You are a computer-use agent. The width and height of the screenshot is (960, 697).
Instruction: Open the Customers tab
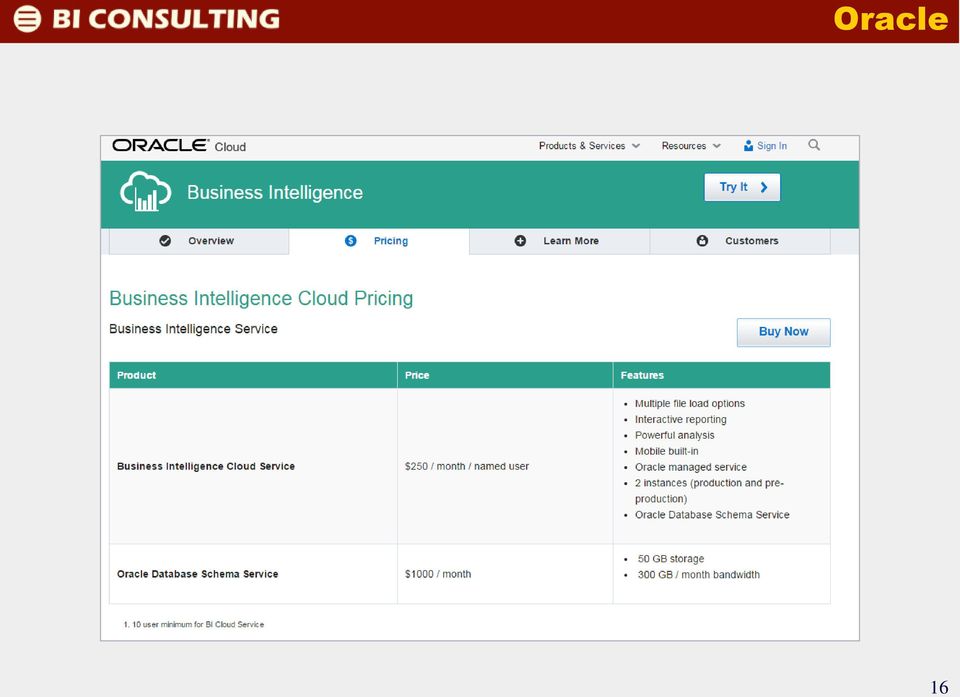[x=740, y=241]
